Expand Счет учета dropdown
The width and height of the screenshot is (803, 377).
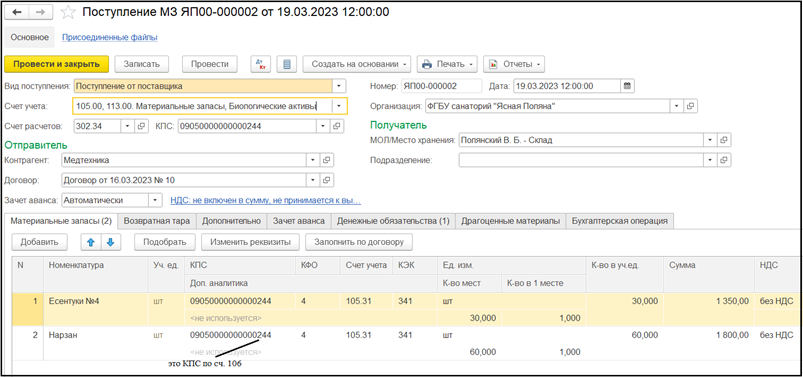point(339,106)
